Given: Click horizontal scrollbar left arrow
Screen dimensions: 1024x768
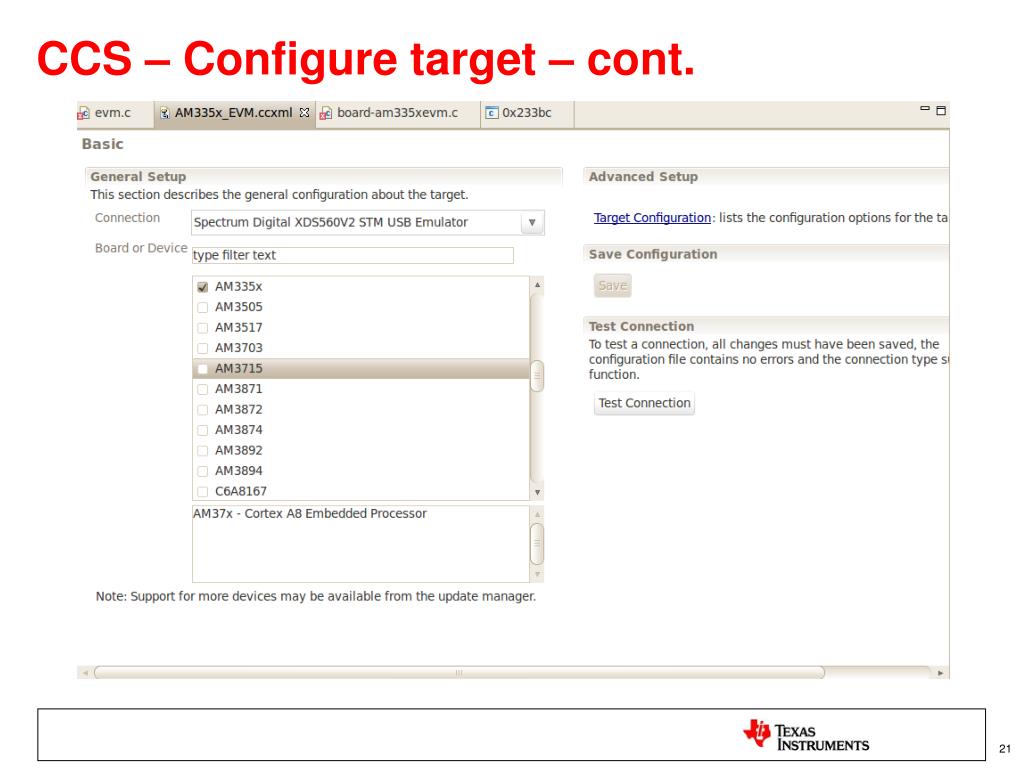Looking at the screenshot, I should pyautogui.click(x=85, y=672).
